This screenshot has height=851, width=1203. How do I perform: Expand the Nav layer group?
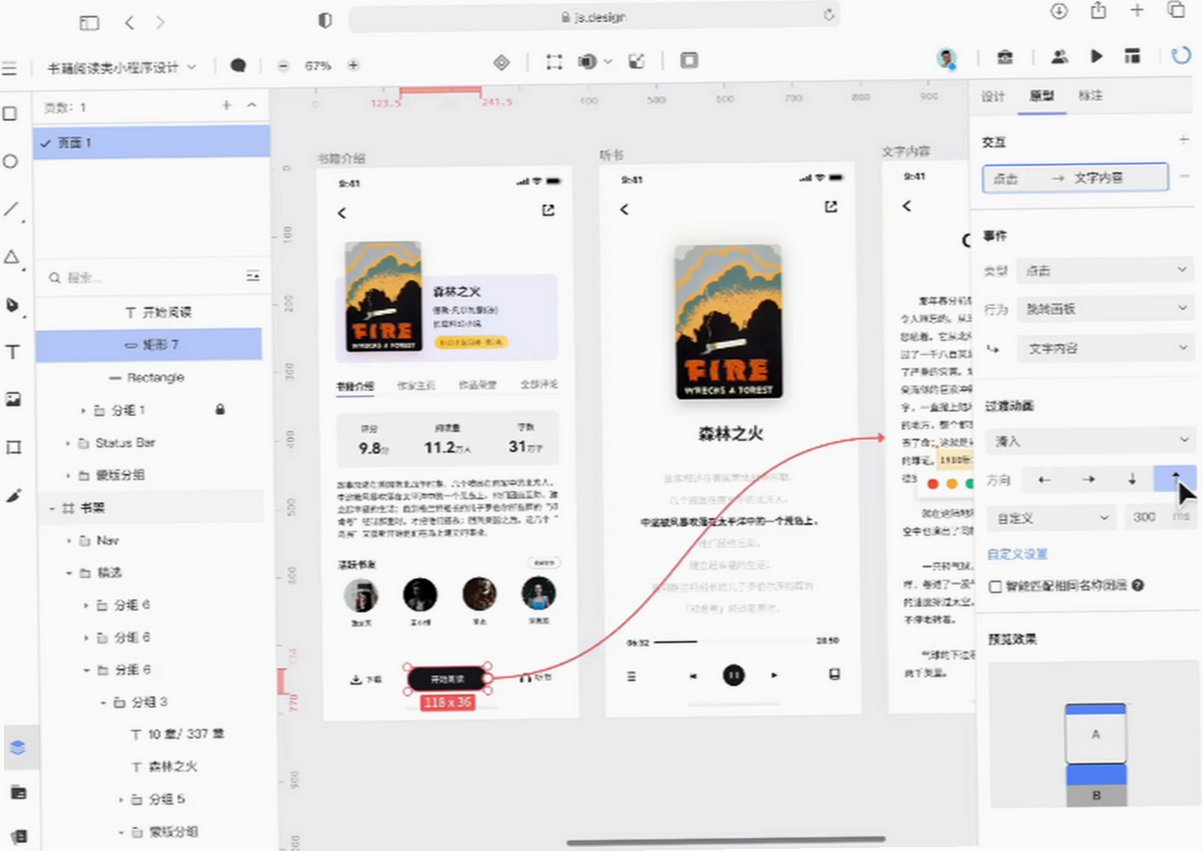coord(67,540)
